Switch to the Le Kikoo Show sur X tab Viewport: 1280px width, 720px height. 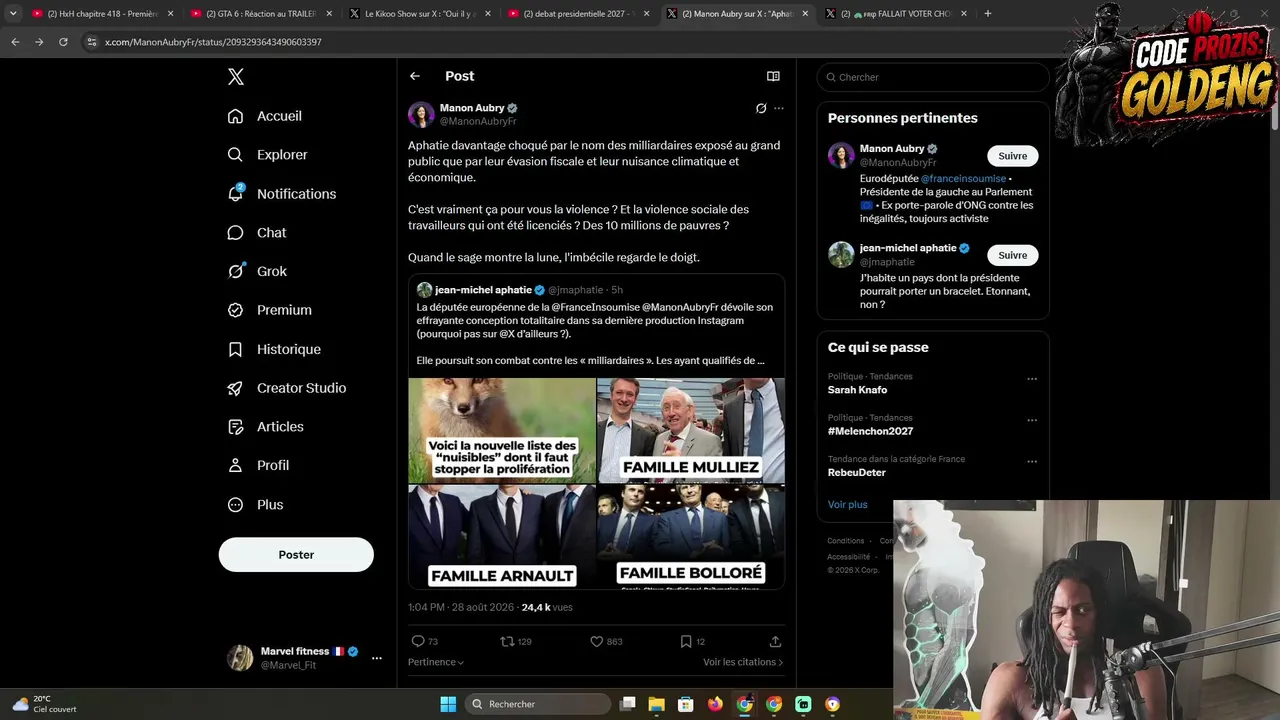coord(419,14)
